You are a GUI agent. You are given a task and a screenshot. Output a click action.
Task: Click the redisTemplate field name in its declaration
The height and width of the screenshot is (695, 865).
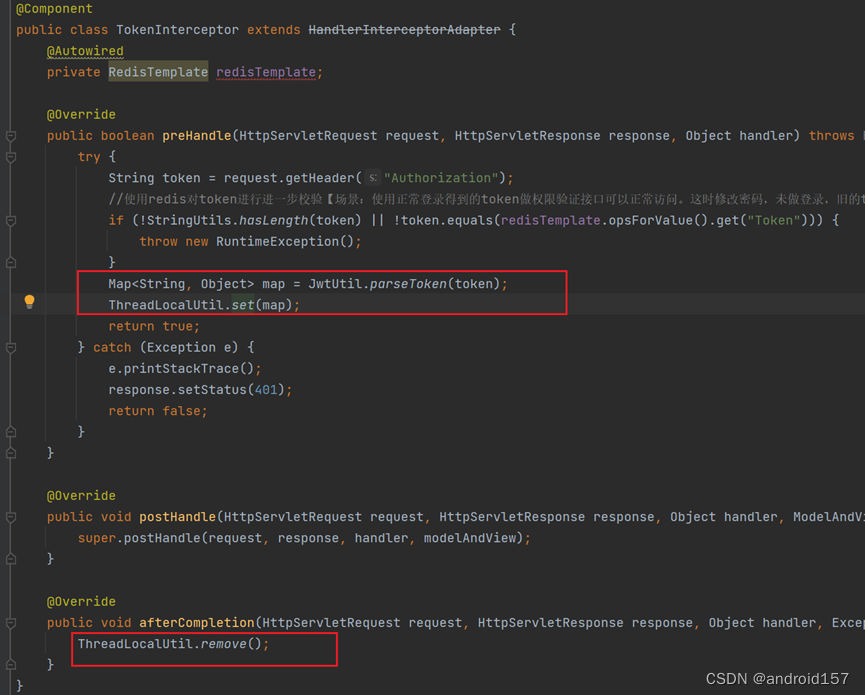tap(266, 72)
